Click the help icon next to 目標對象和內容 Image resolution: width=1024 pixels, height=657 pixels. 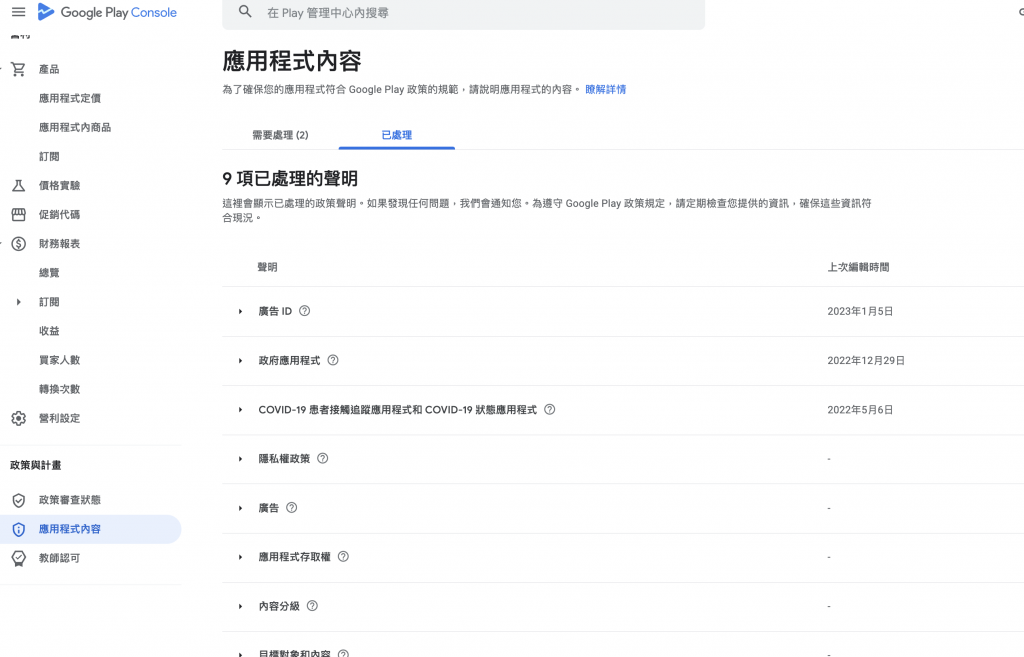[344, 653]
